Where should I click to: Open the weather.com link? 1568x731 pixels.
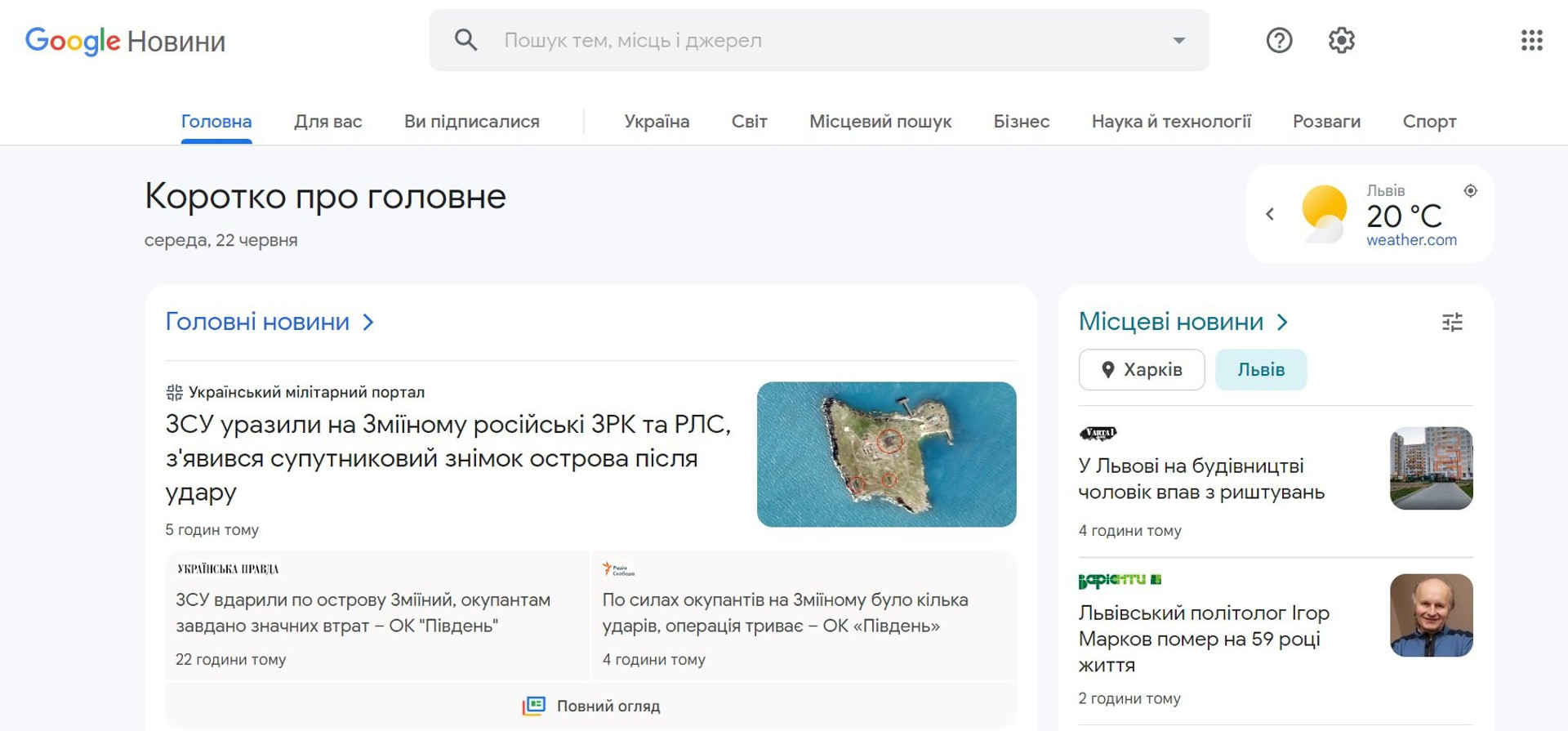click(1411, 240)
